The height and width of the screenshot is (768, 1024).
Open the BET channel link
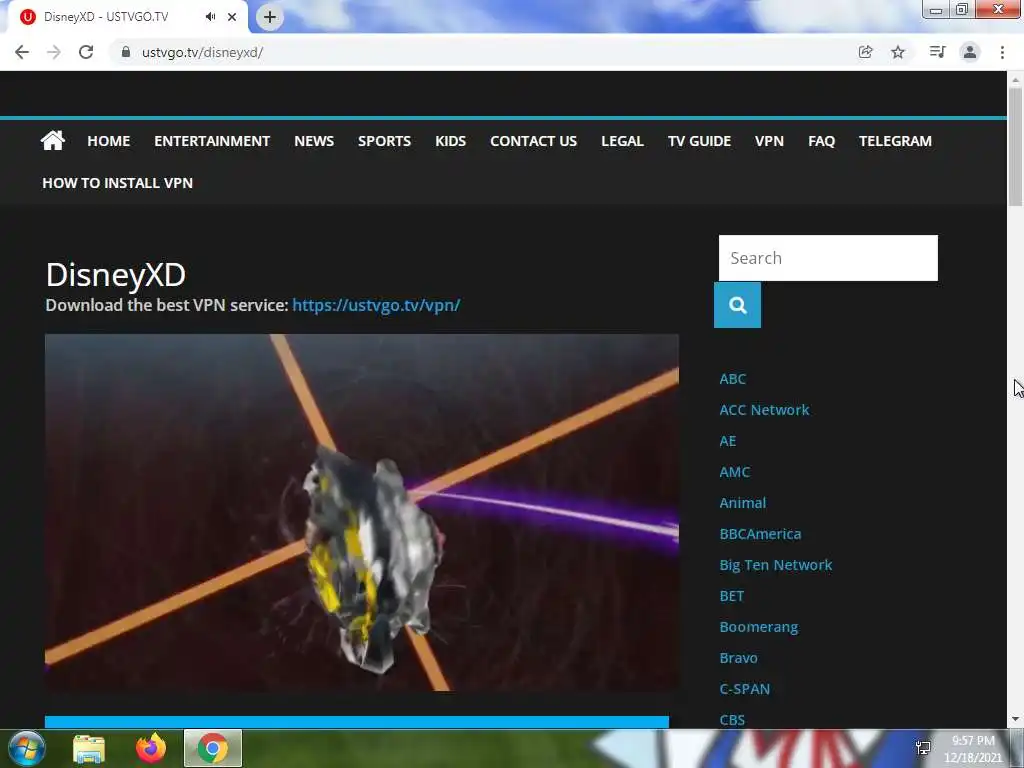[731, 596]
